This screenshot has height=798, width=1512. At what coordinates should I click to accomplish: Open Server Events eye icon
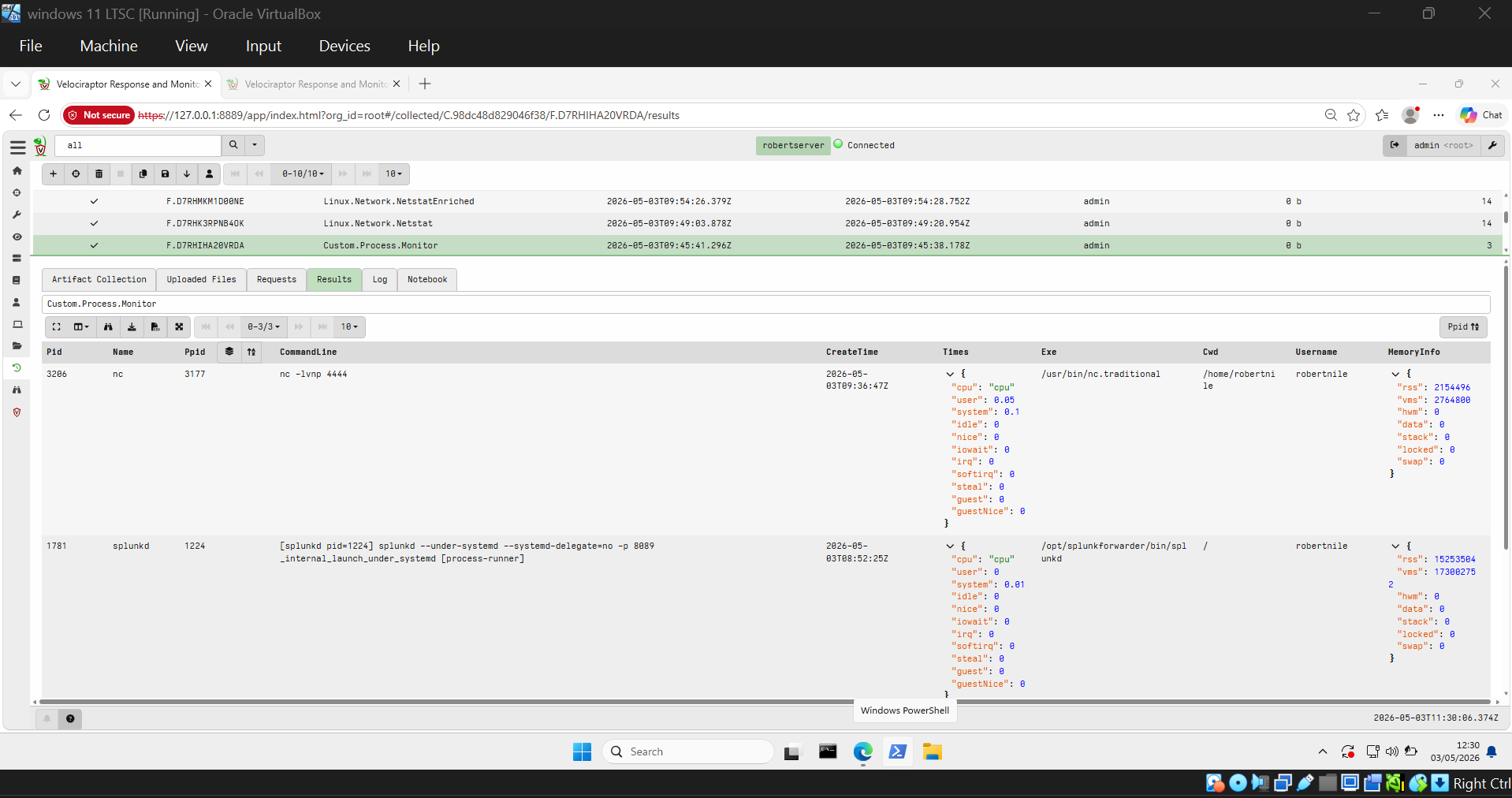tap(17, 237)
